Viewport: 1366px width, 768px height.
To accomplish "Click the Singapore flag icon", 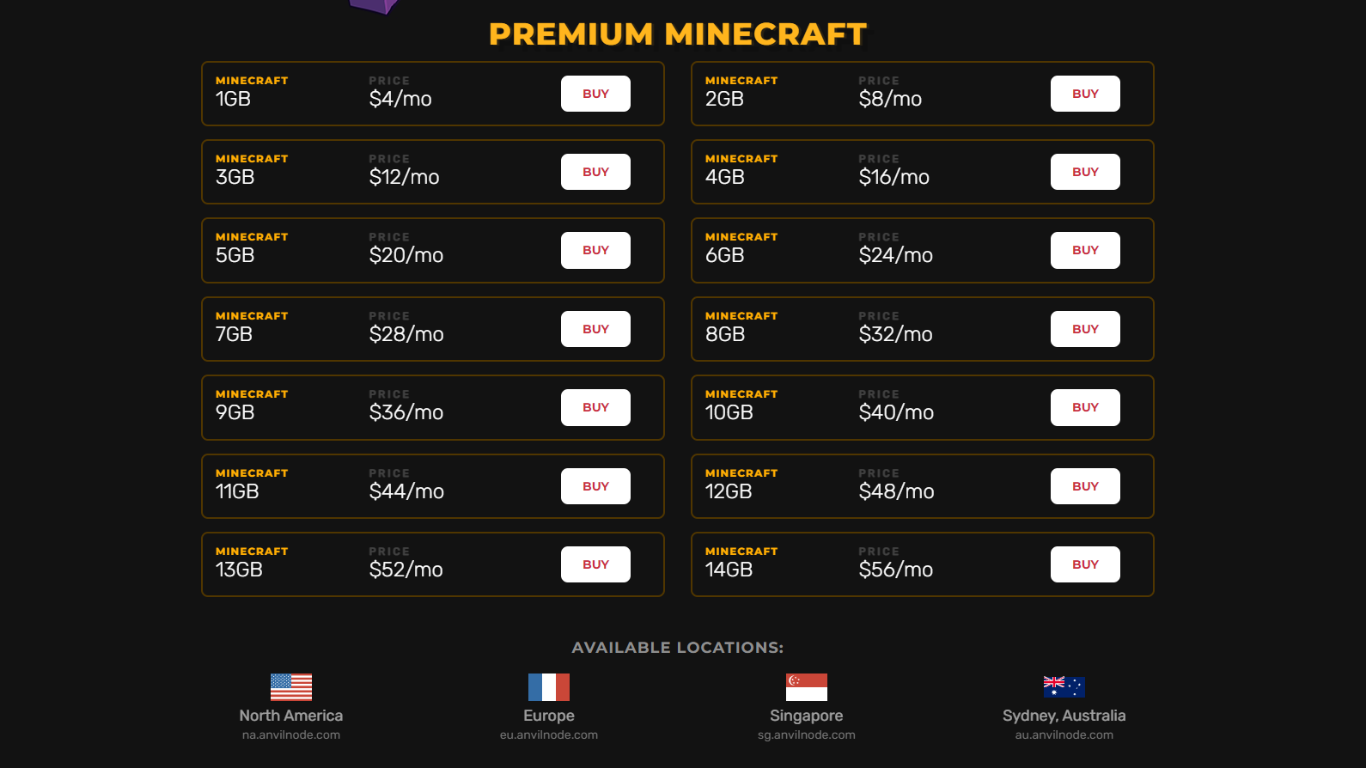I will click(806, 687).
